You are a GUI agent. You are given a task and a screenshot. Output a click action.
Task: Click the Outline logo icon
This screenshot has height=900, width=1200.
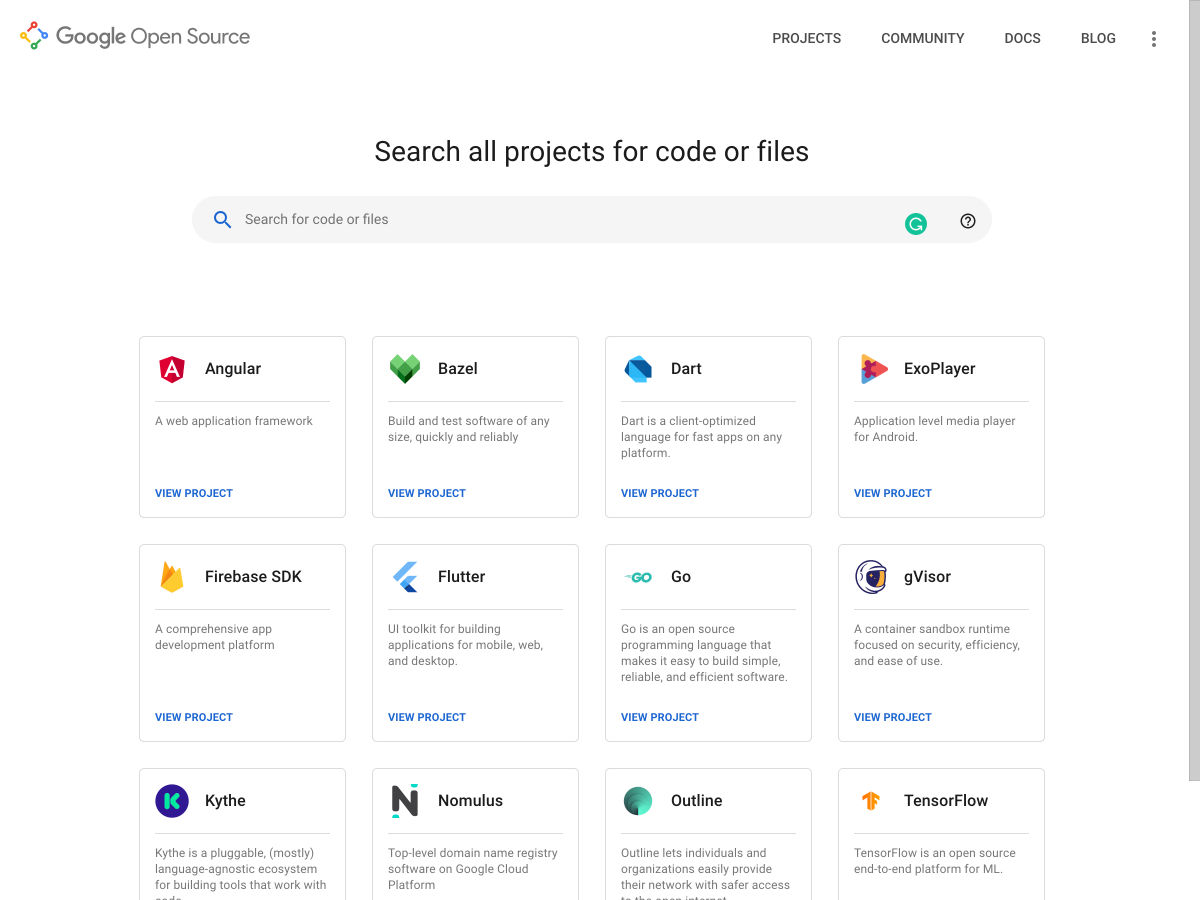coord(638,801)
